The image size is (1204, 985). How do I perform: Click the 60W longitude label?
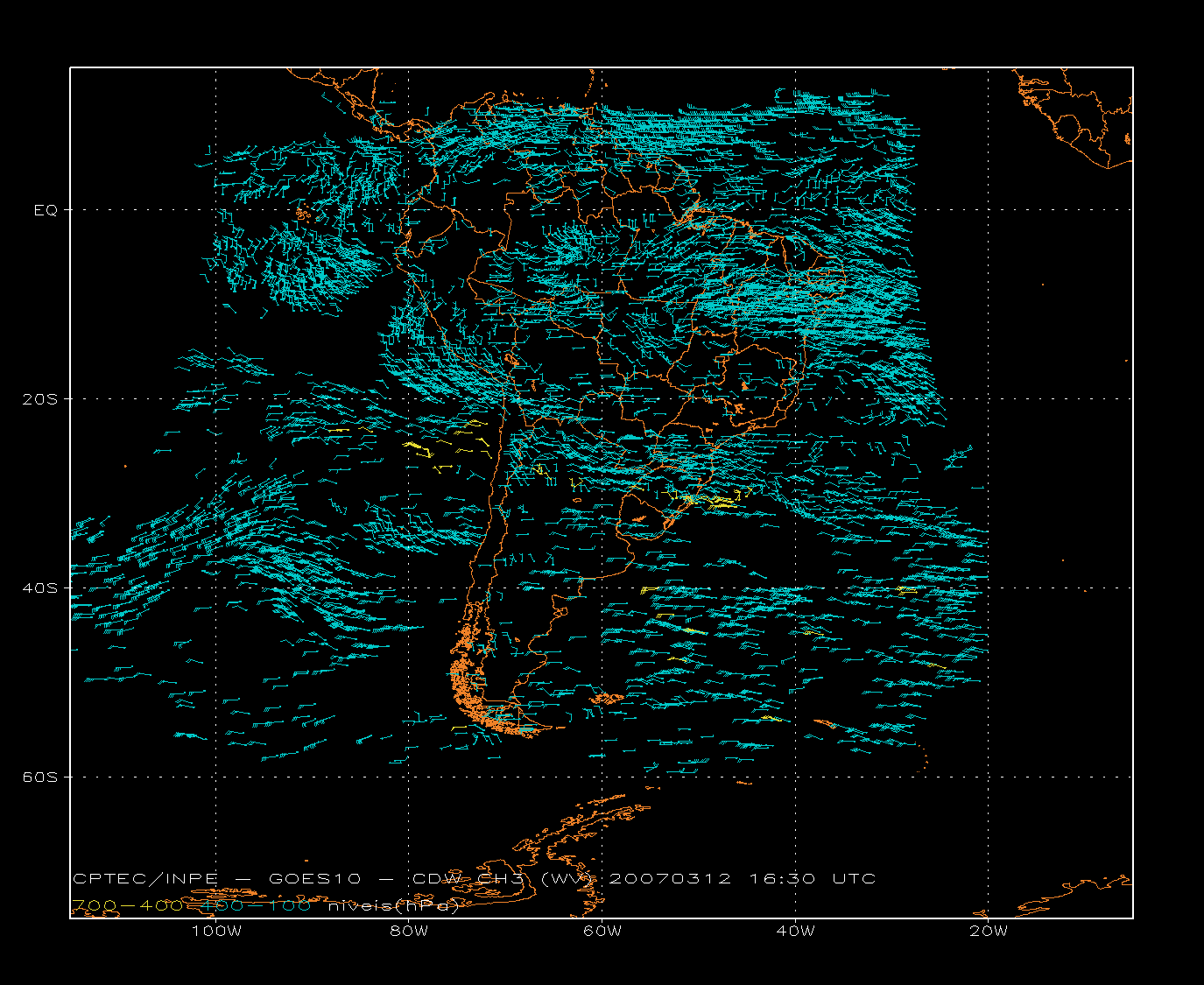[x=602, y=932]
